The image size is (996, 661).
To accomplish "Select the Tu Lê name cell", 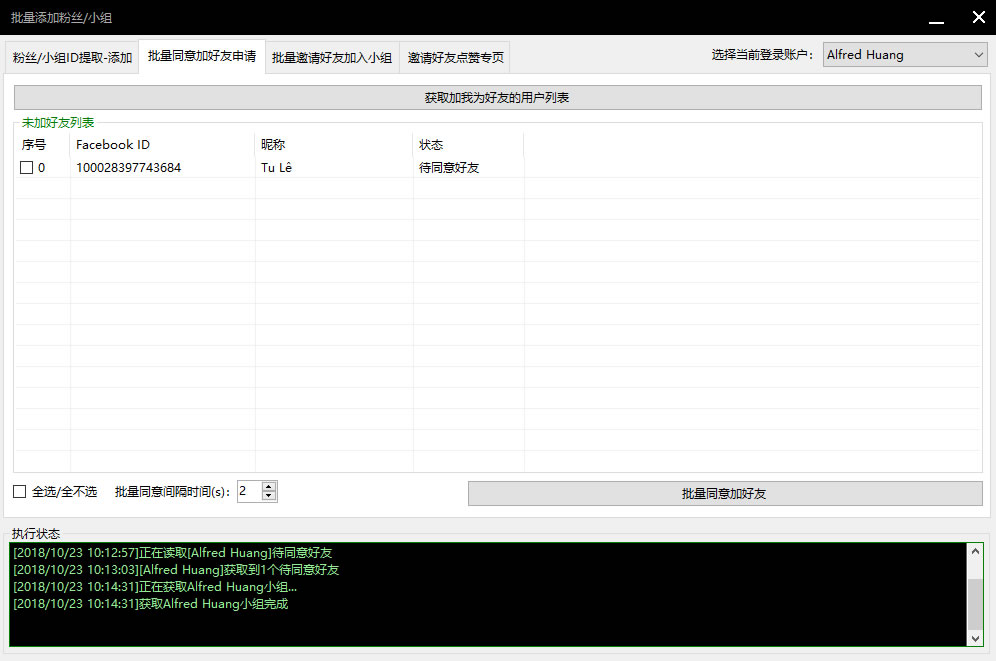I will (x=276, y=168).
